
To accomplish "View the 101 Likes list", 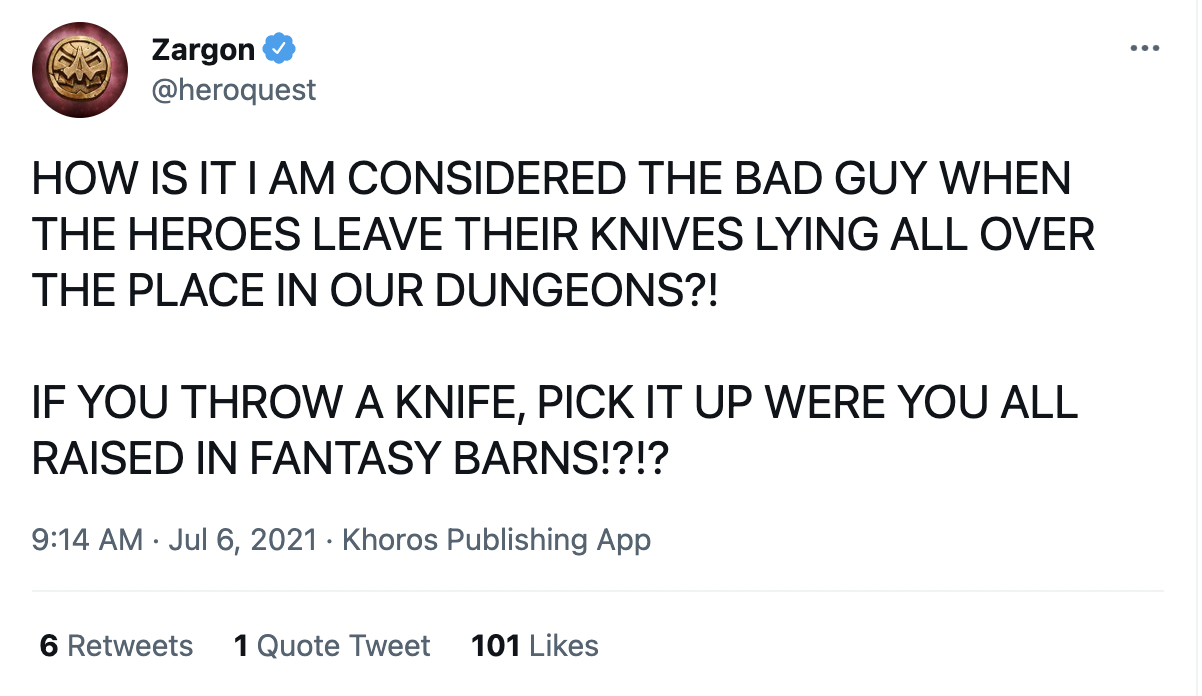I will pyautogui.click(x=535, y=645).
